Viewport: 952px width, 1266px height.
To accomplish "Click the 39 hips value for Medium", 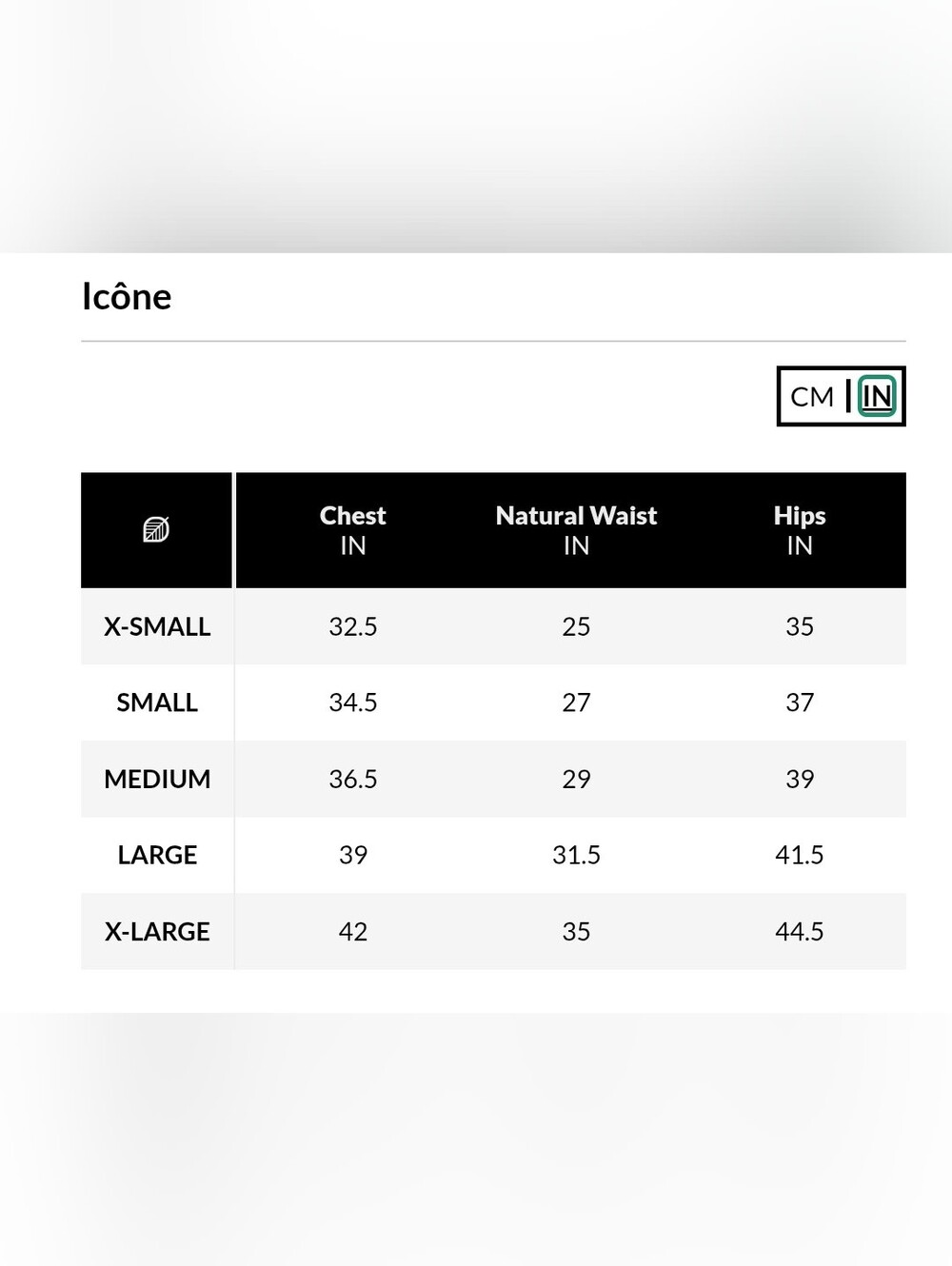I will point(800,779).
